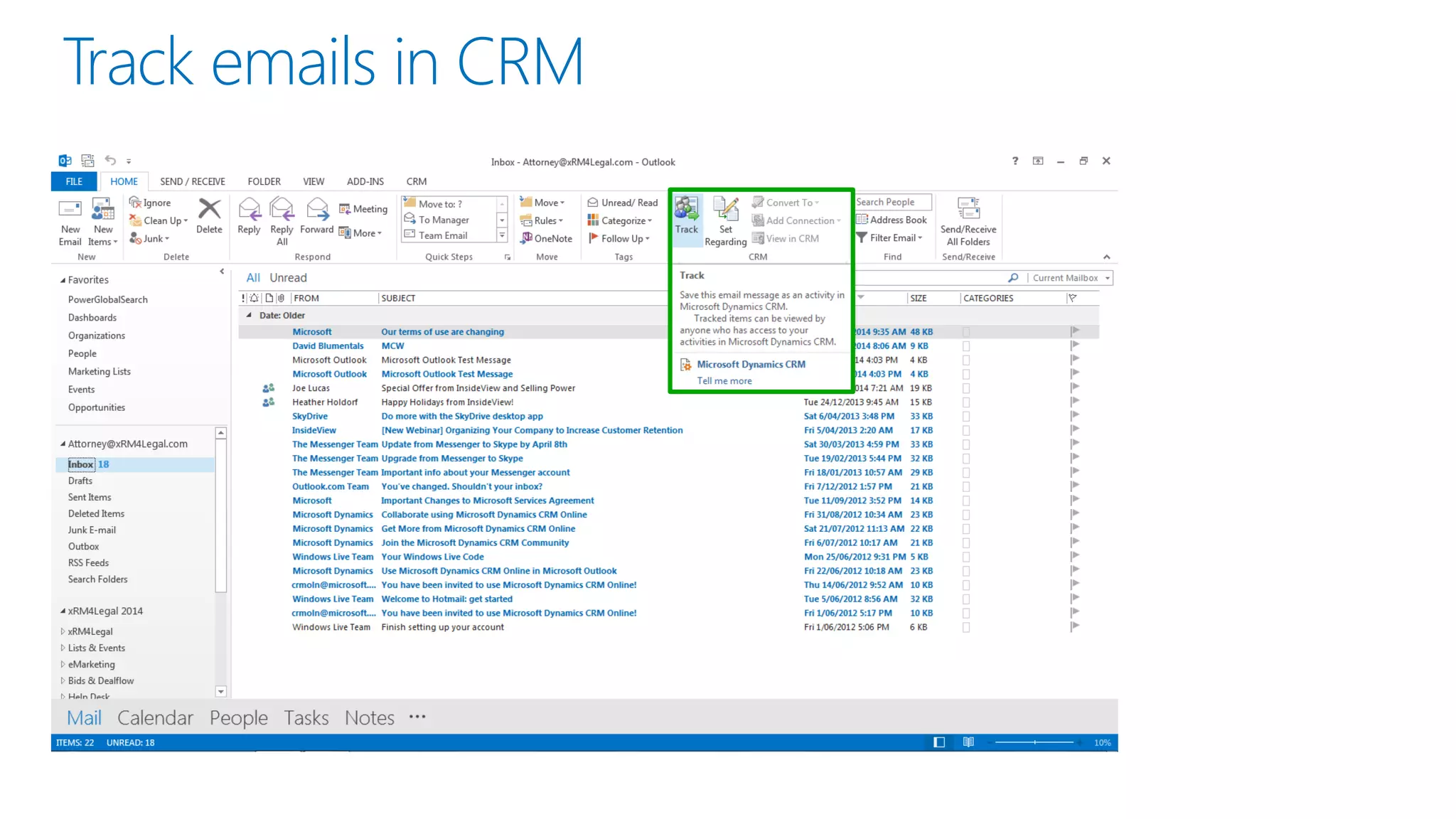Switch to Reading view in the status bar
This screenshot has width=1456, height=819.
968,742
